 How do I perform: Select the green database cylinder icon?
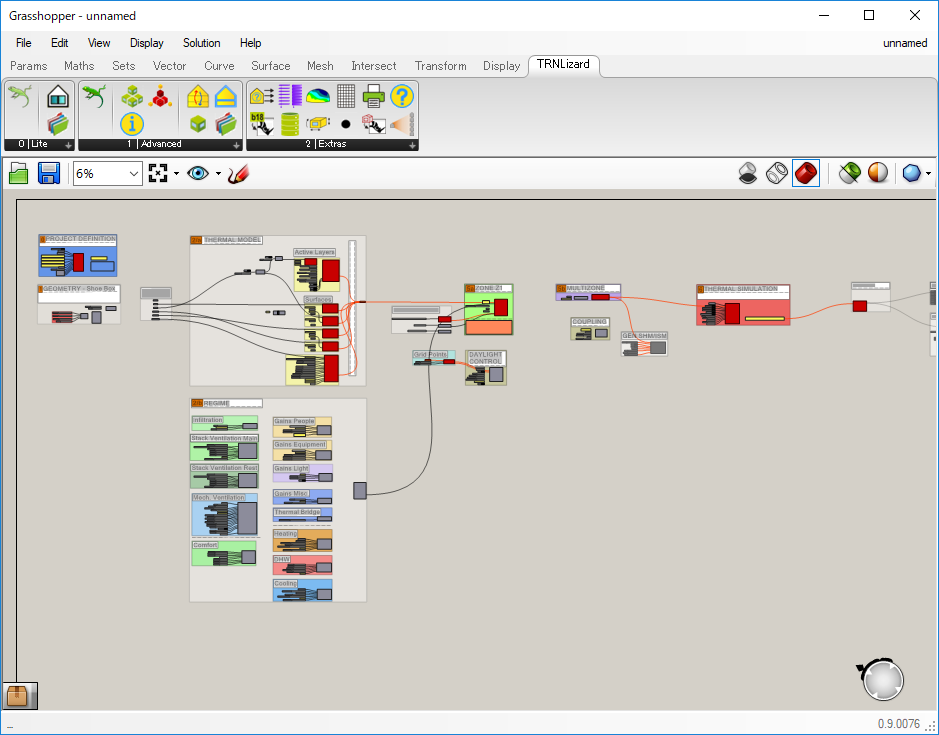tap(290, 124)
